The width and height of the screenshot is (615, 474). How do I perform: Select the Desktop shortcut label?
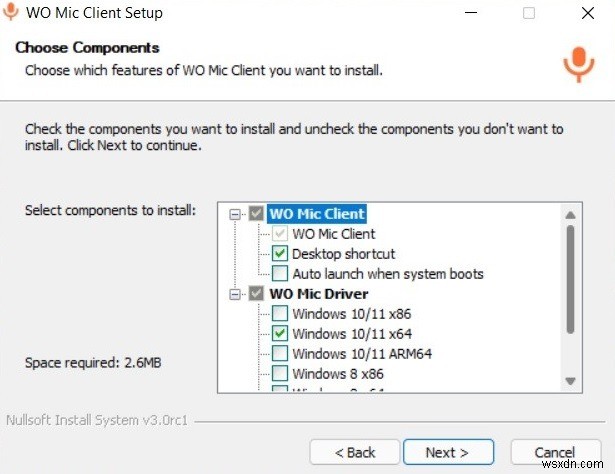344,254
